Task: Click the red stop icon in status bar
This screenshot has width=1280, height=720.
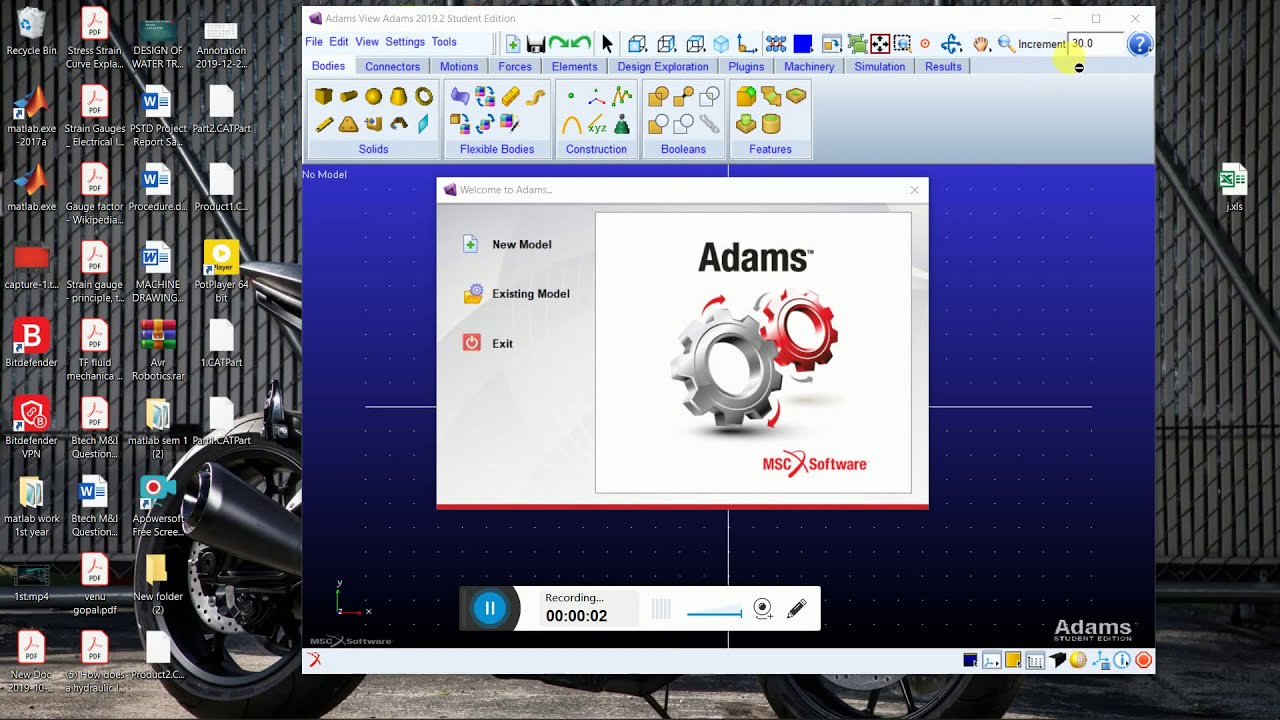Action: [x=1143, y=660]
